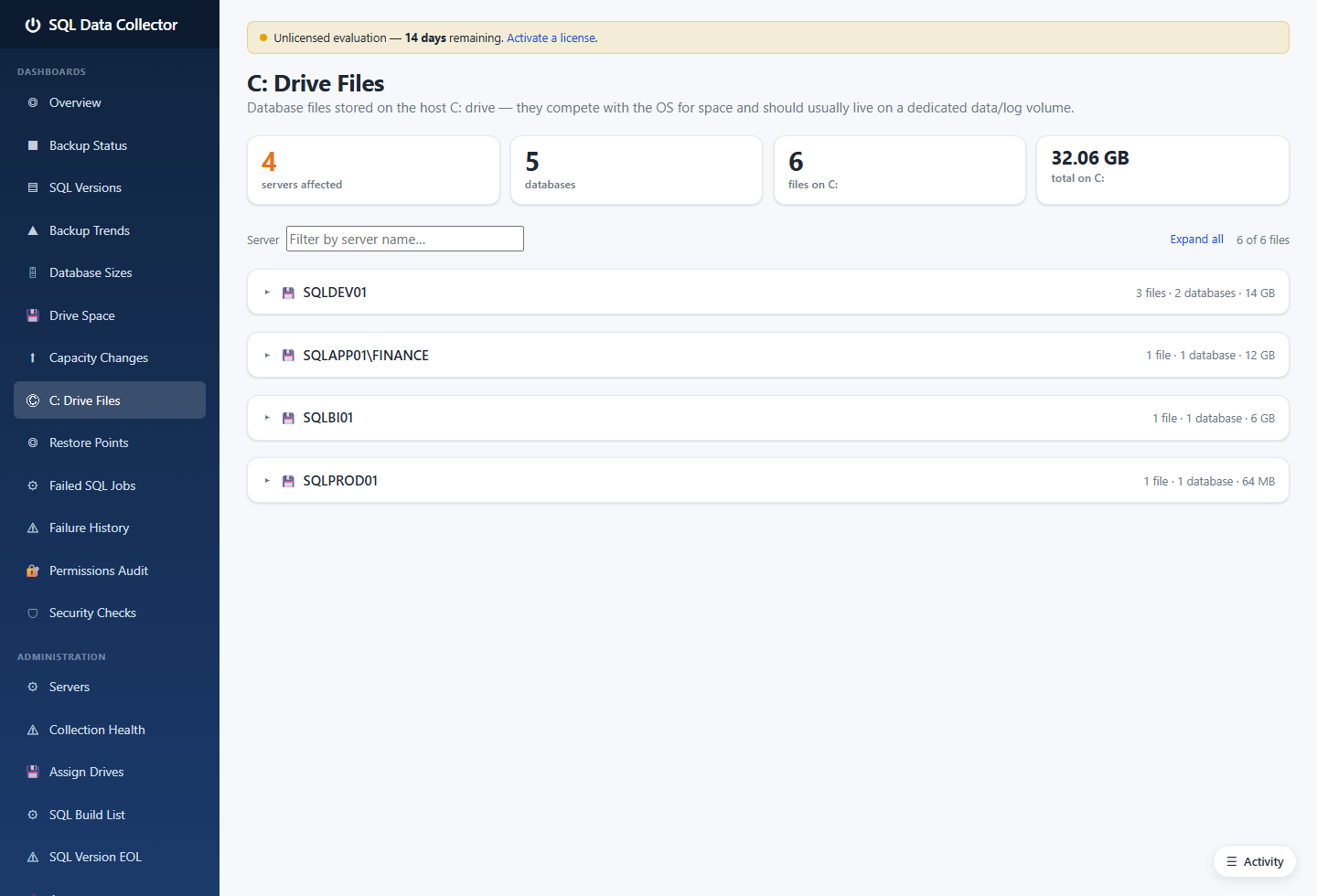Click the Drive Space floppy icon
1317x896 pixels.
(x=33, y=315)
